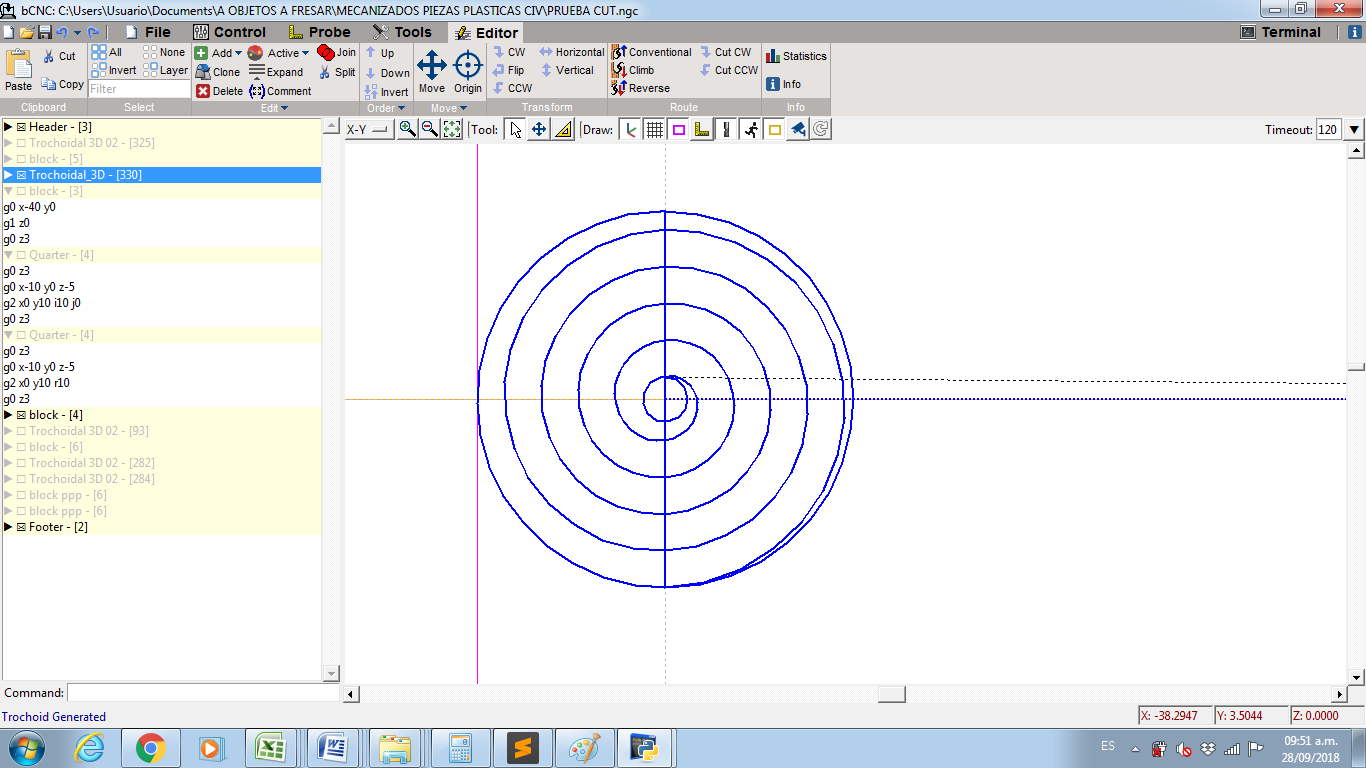Open the Add dropdown menu

[218, 53]
